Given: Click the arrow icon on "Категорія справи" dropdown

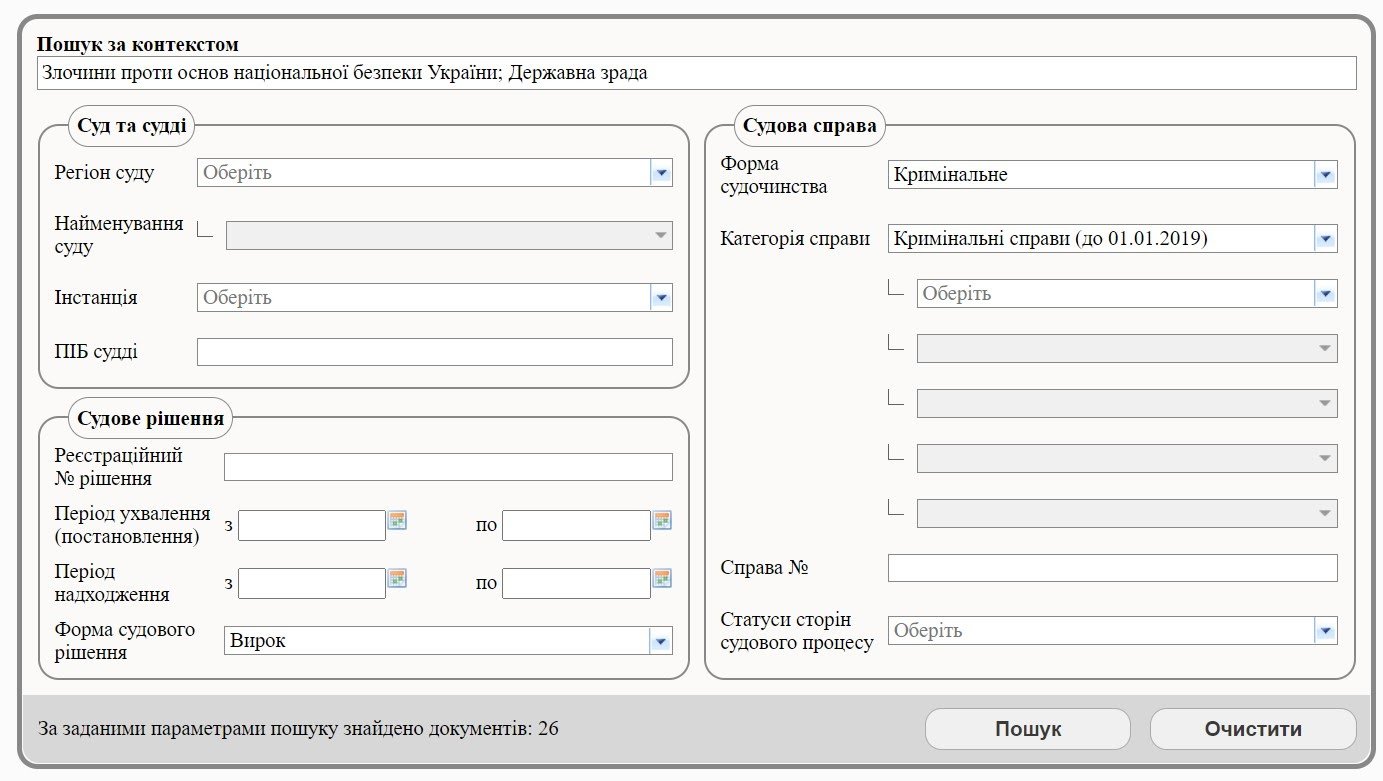Looking at the screenshot, I should (1326, 238).
